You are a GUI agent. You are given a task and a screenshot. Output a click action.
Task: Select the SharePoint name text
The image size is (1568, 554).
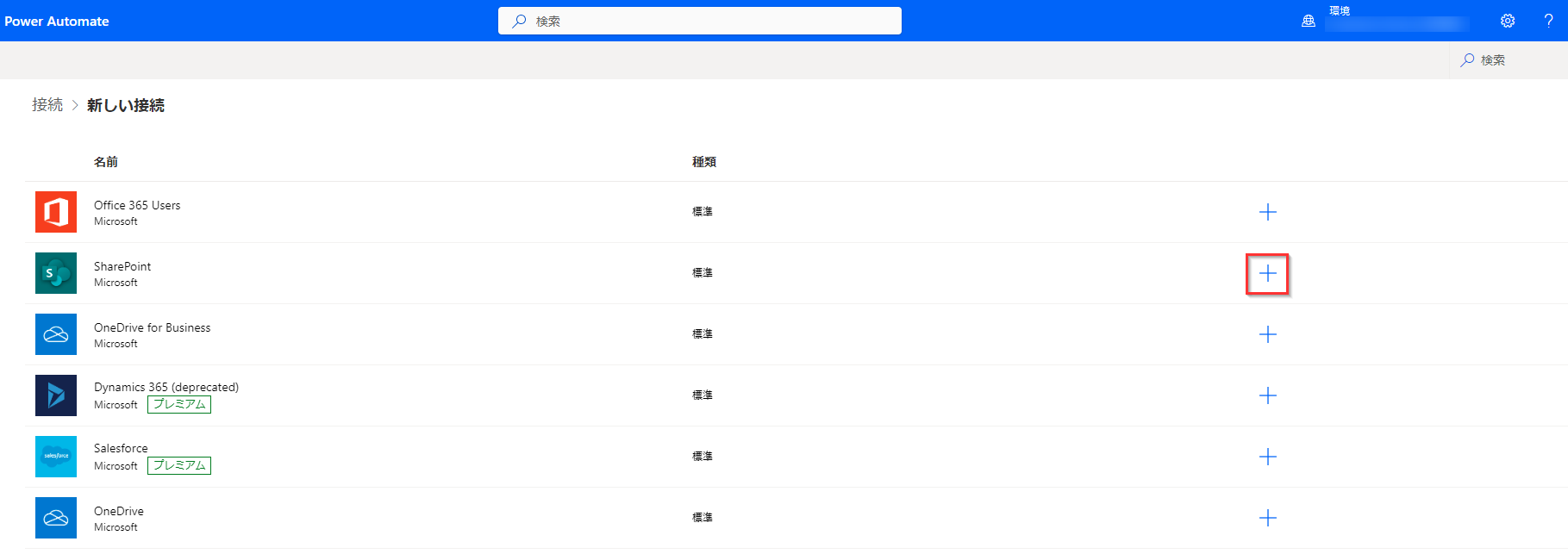click(x=122, y=266)
